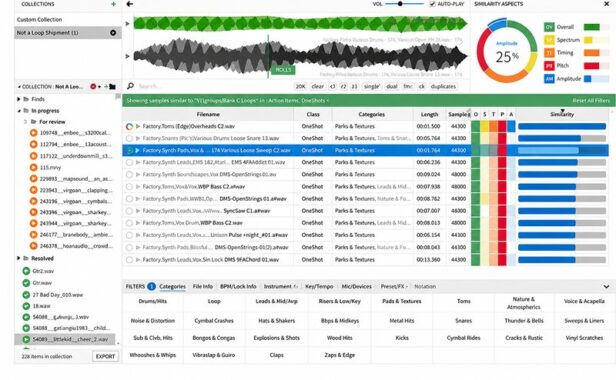Select the radio circle for Factory.Snares row

(129, 138)
